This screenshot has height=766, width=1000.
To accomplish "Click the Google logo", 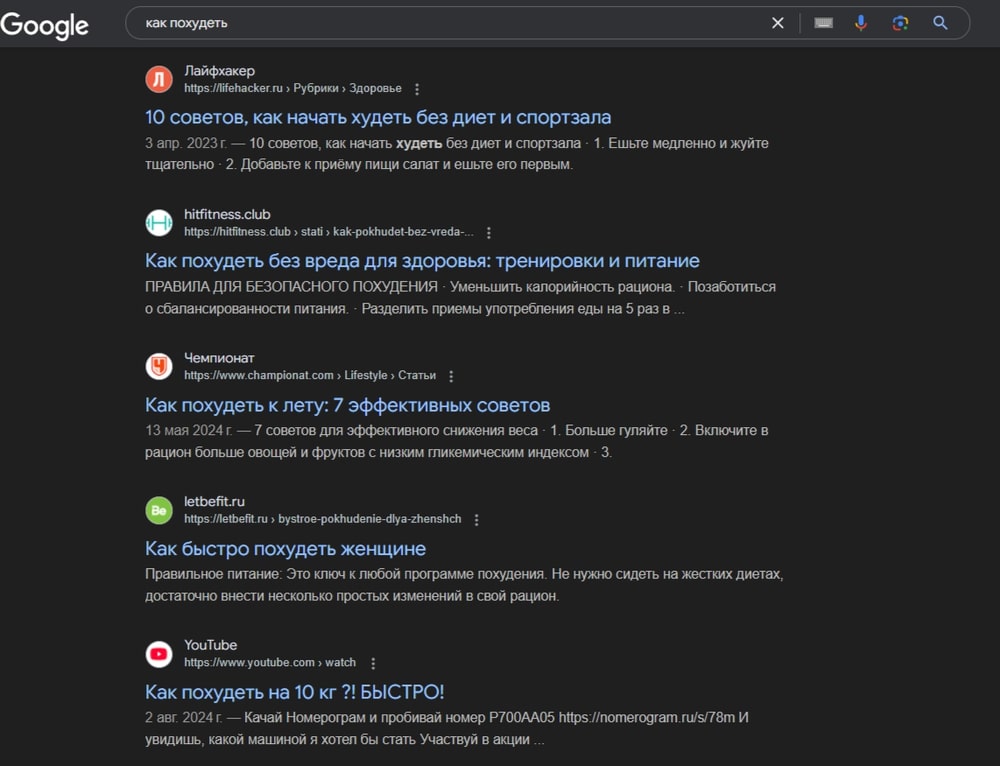I will click(x=45, y=26).
